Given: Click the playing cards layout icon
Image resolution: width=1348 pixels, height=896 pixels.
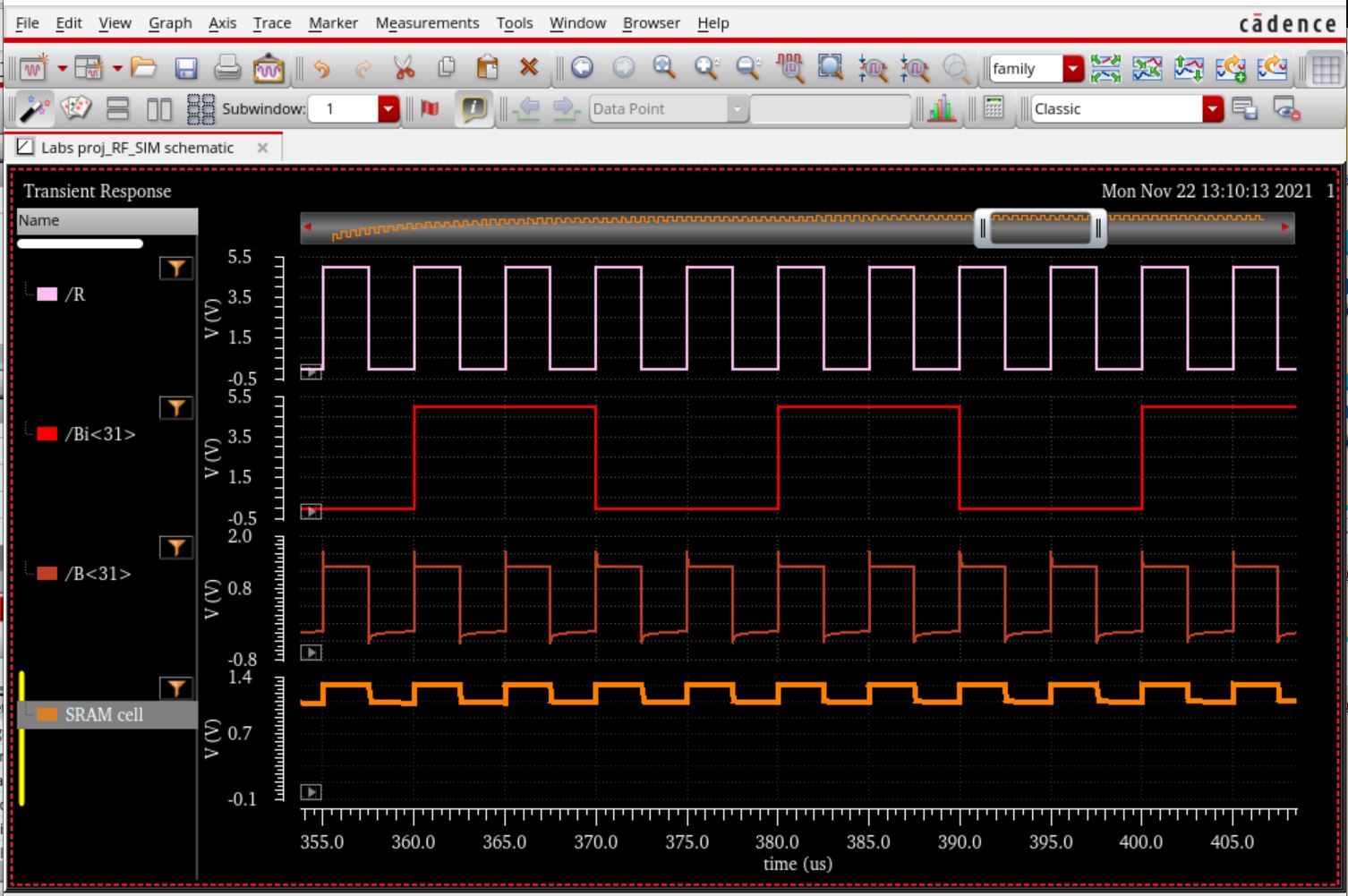Looking at the screenshot, I should pyautogui.click(x=76, y=108).
